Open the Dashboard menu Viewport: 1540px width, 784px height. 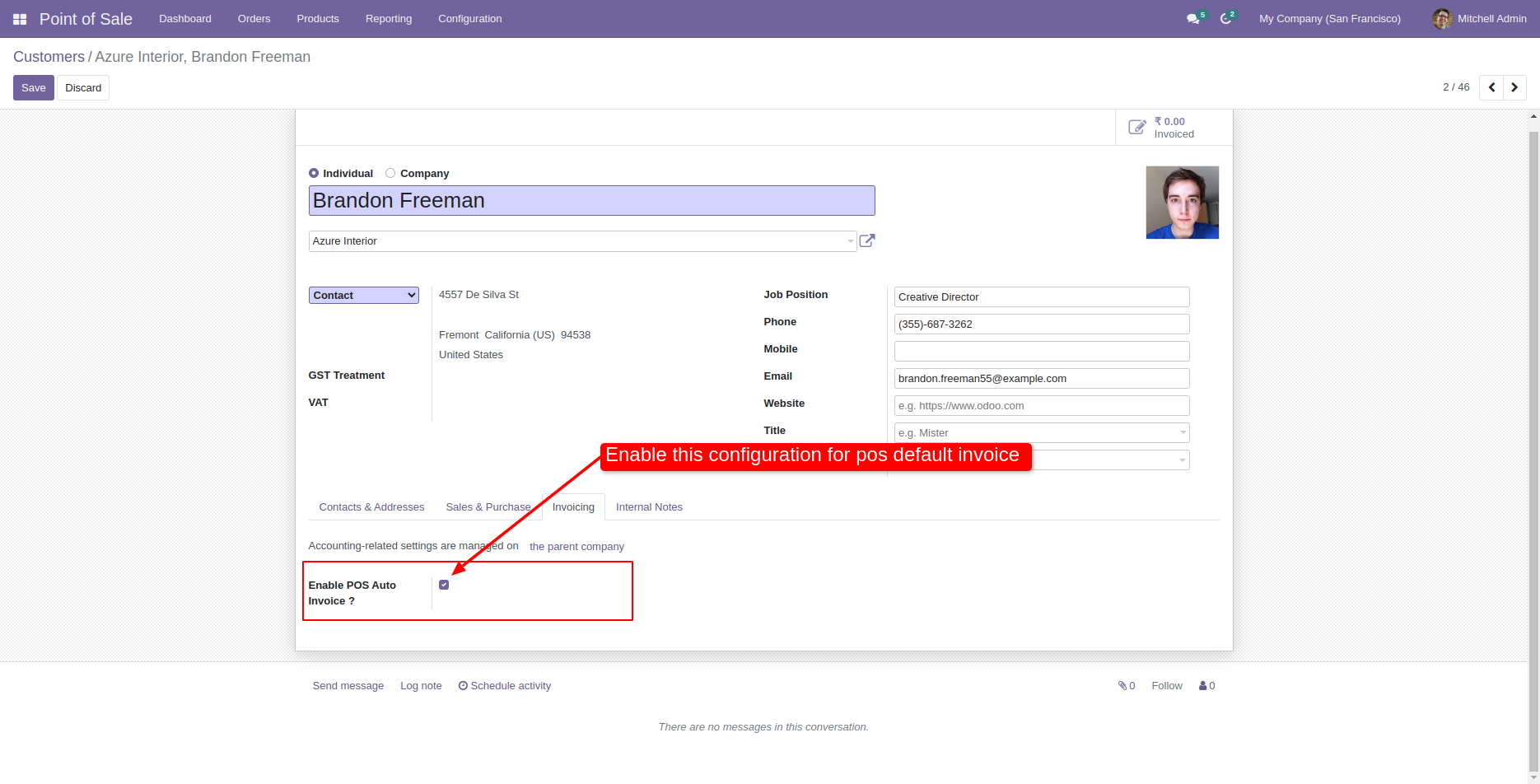[185, 19]
